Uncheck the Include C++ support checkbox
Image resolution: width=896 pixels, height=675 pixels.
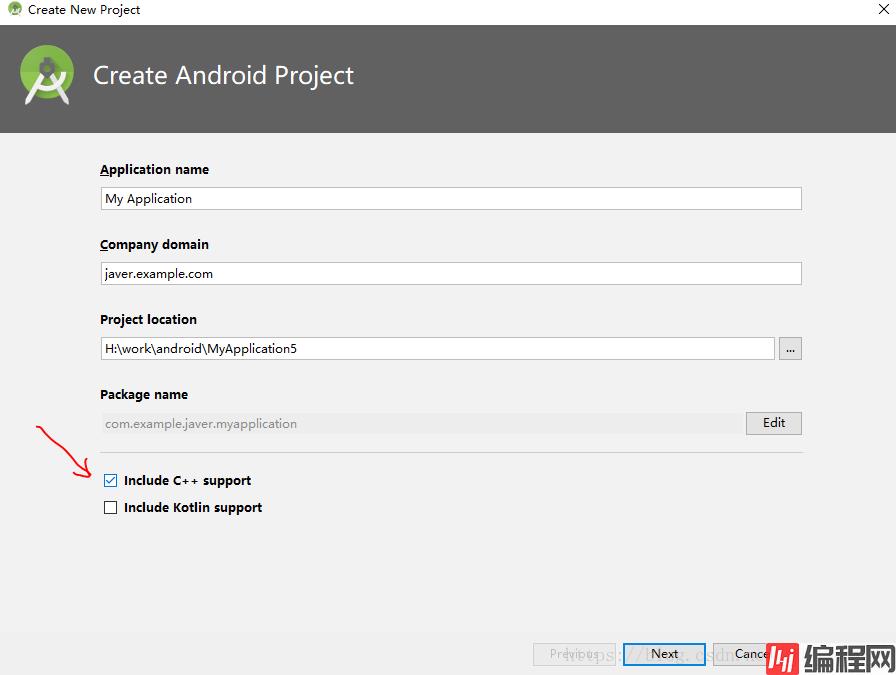point(111,481)
